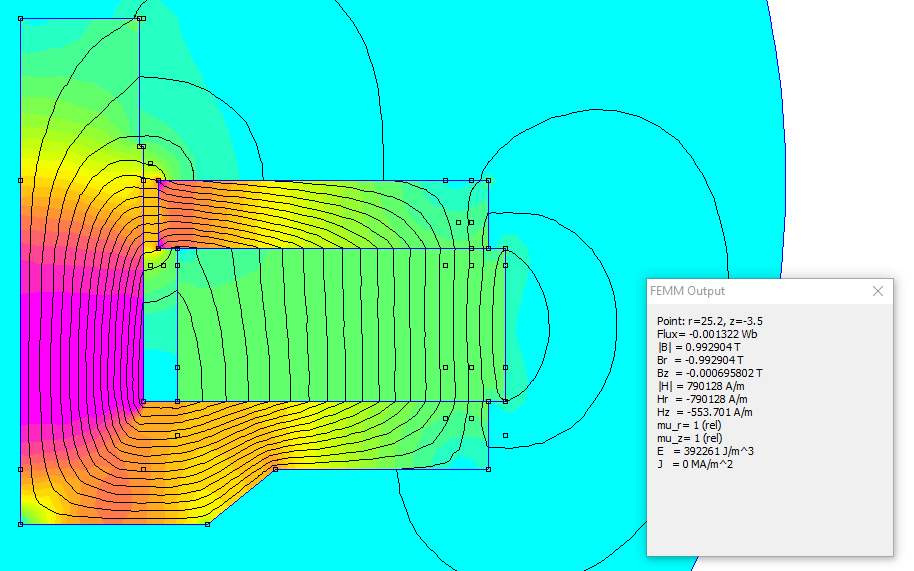Select the 'Hz = -553.701 A/m' value

coord(704,412)
